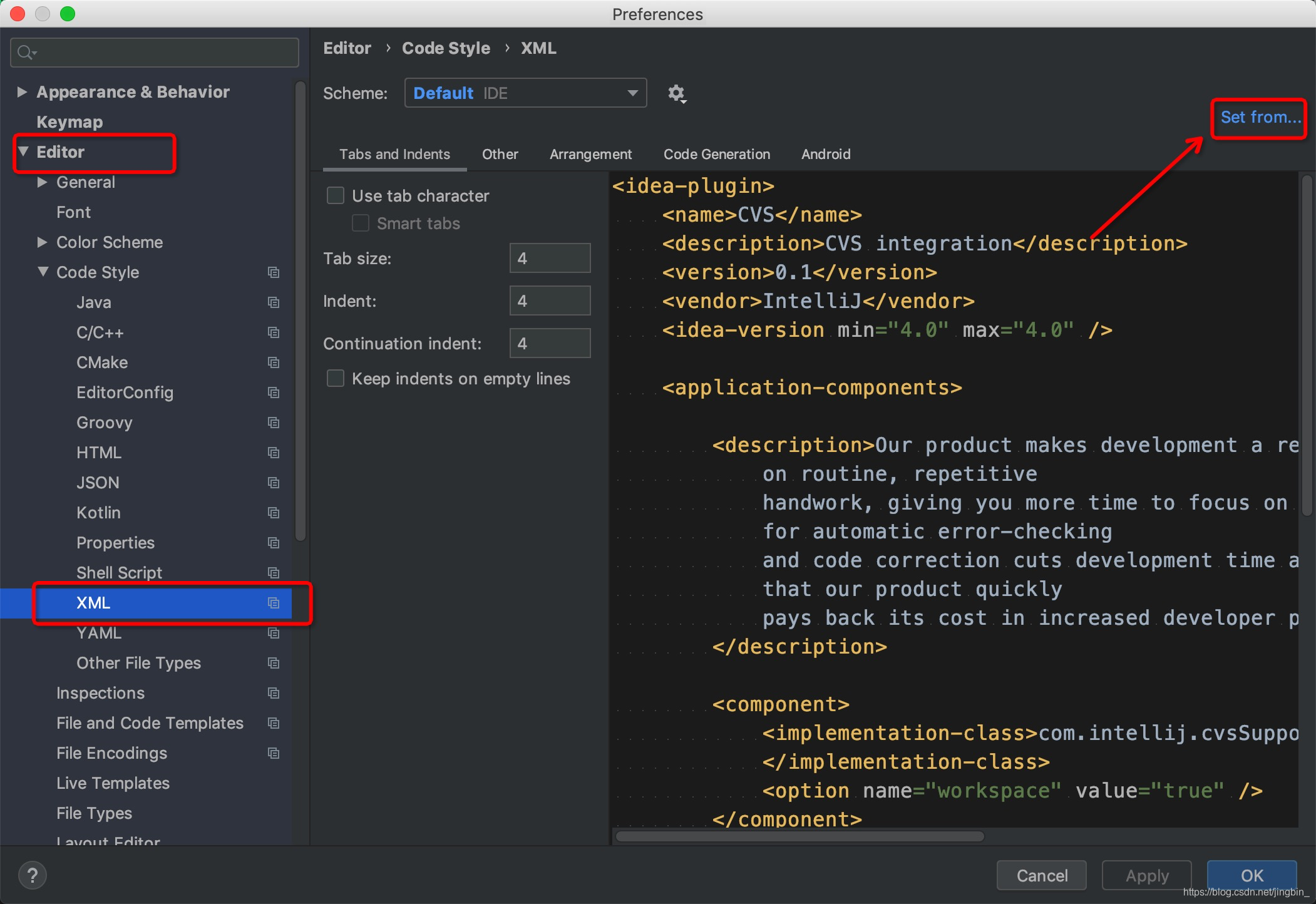Viewport: 1316px width, 904px height.
Task: Switch to the Other tab
Action: (500, 155)
